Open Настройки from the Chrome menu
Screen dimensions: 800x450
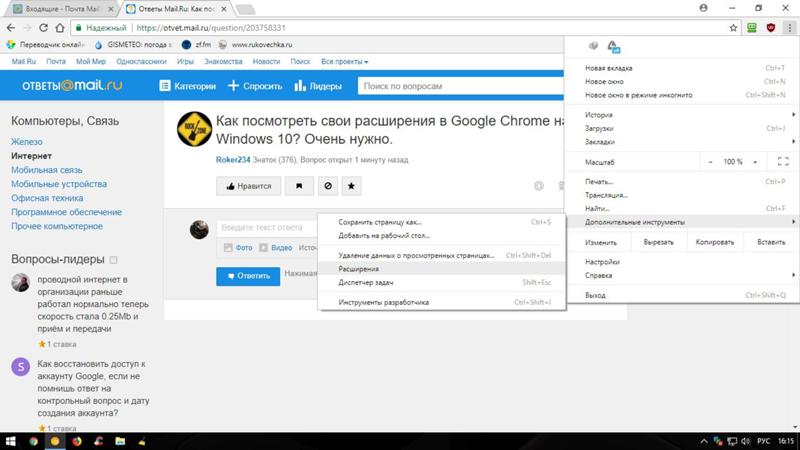point(682,262)
